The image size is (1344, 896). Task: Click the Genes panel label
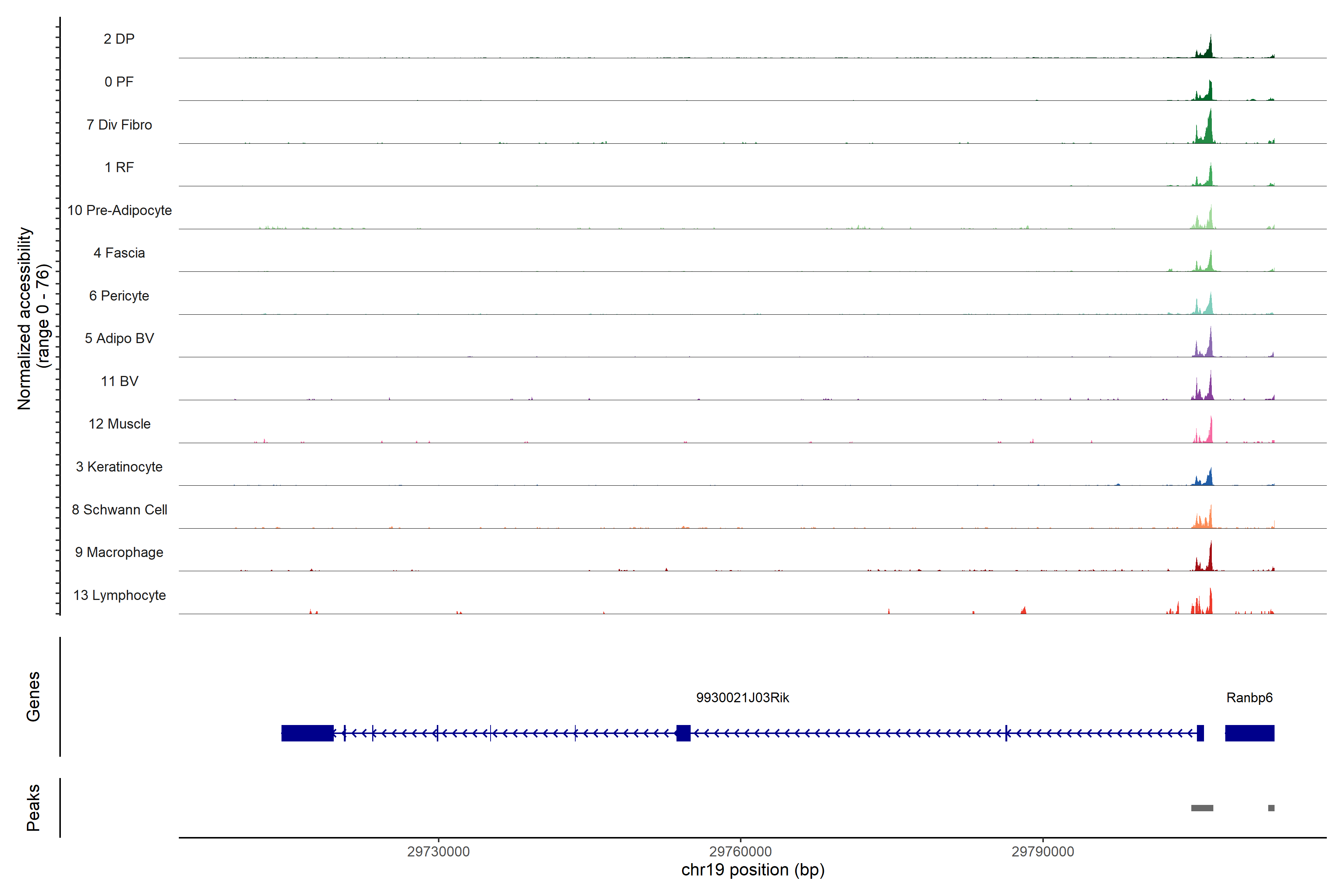coord(33,697)
